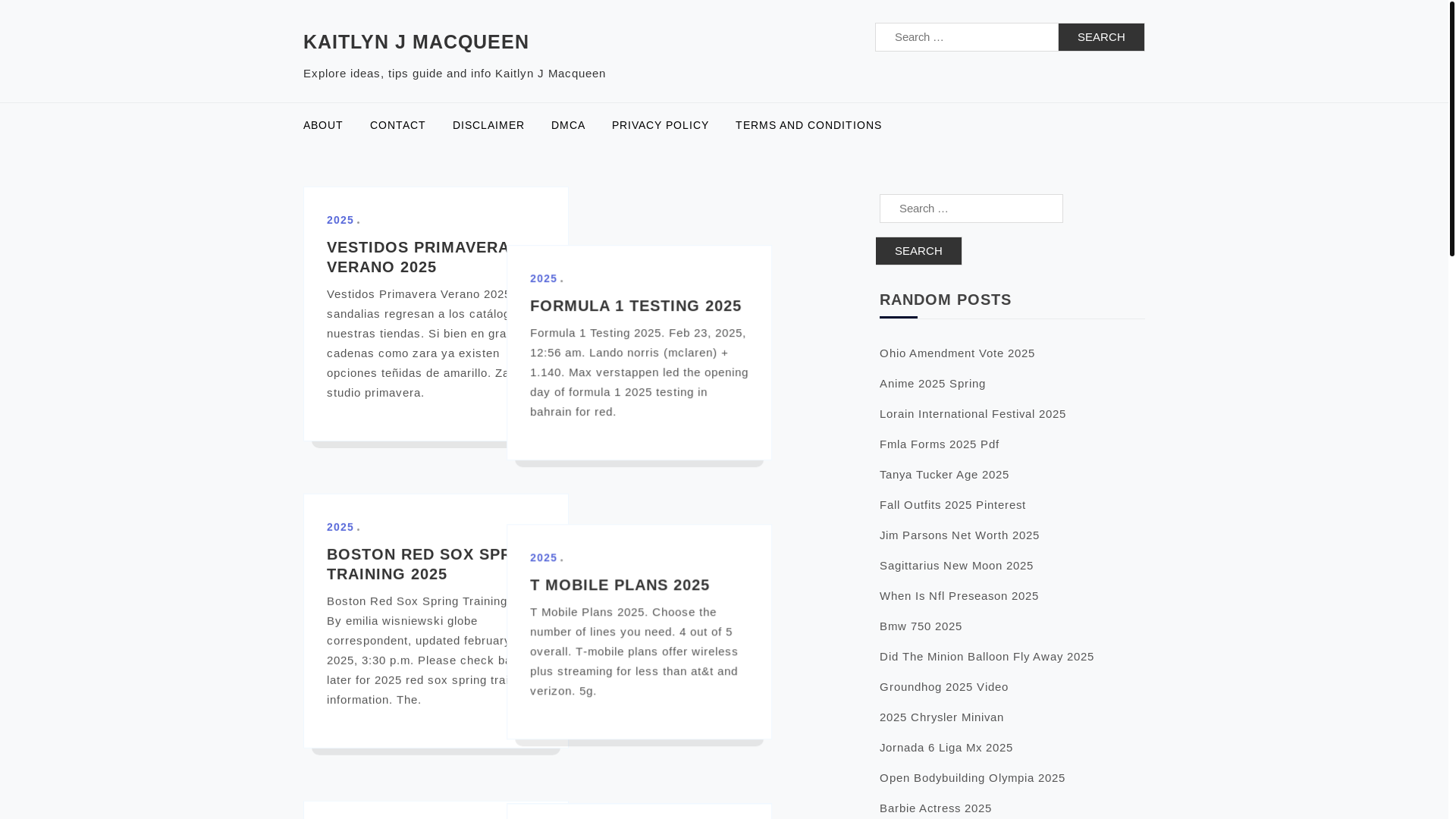Open Barbie Actress 2025 link

[x=936, y=808]
